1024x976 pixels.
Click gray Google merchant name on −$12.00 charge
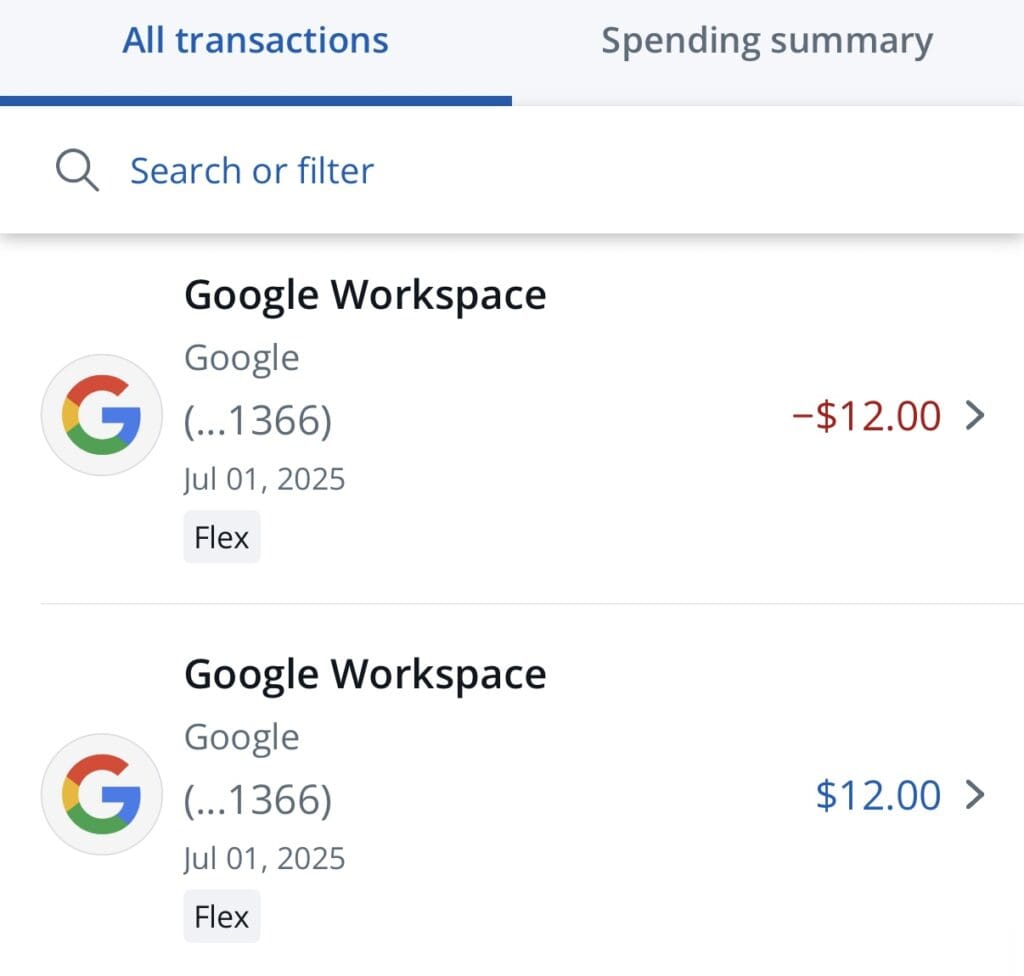241,358
